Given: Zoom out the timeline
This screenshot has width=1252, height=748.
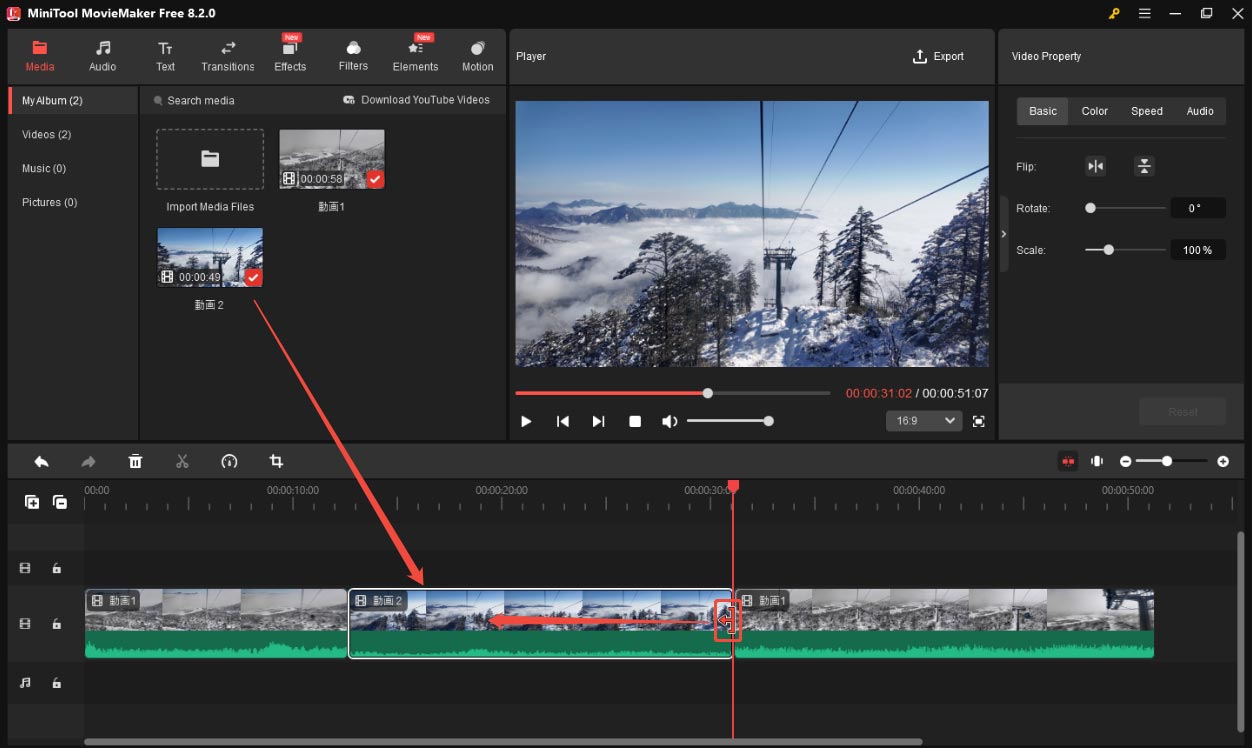Looking at the screenshot, I should (x=1125, y=461).
